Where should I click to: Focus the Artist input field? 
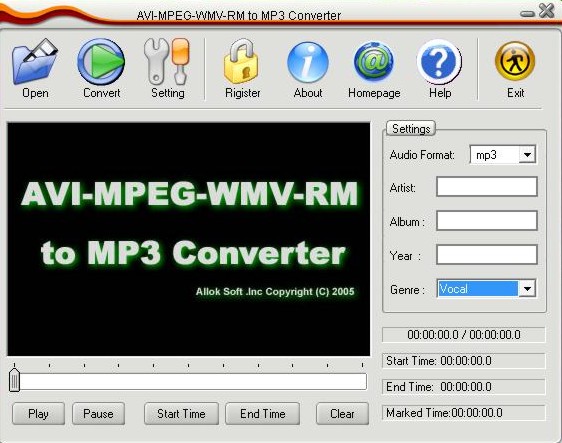point(487,186)
